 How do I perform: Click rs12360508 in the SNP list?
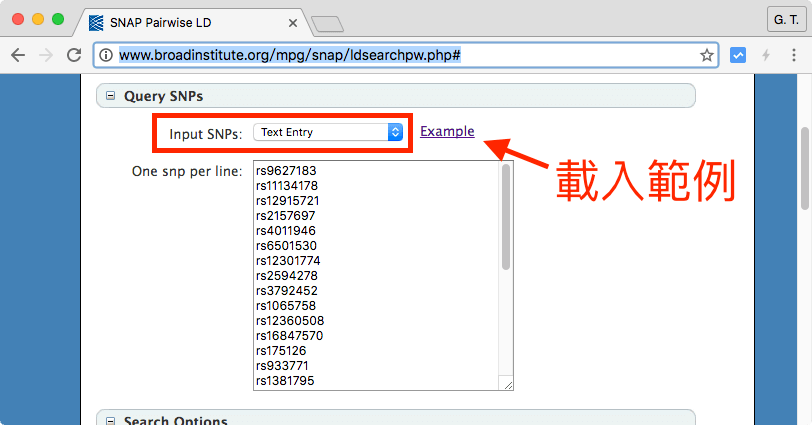tap(290, 321)
